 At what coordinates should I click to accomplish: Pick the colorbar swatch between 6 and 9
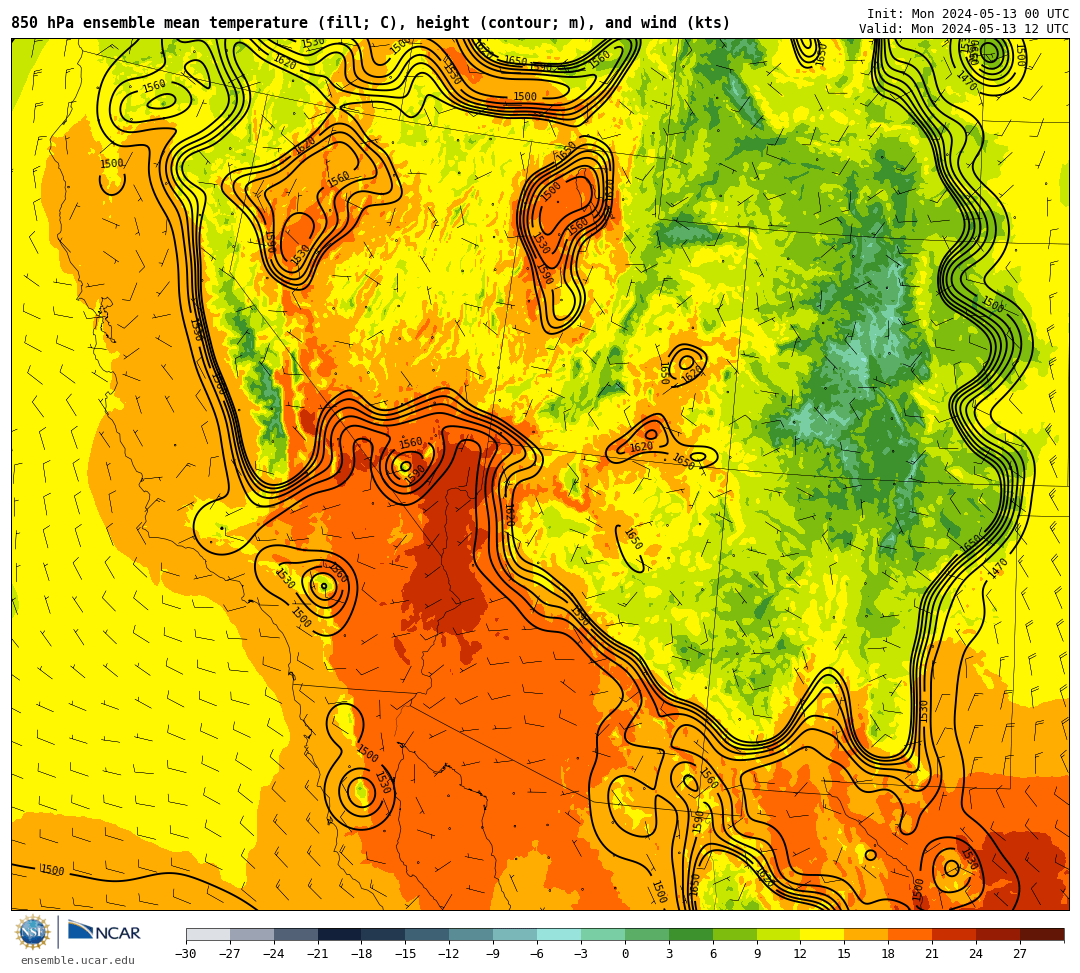point(735,934)
